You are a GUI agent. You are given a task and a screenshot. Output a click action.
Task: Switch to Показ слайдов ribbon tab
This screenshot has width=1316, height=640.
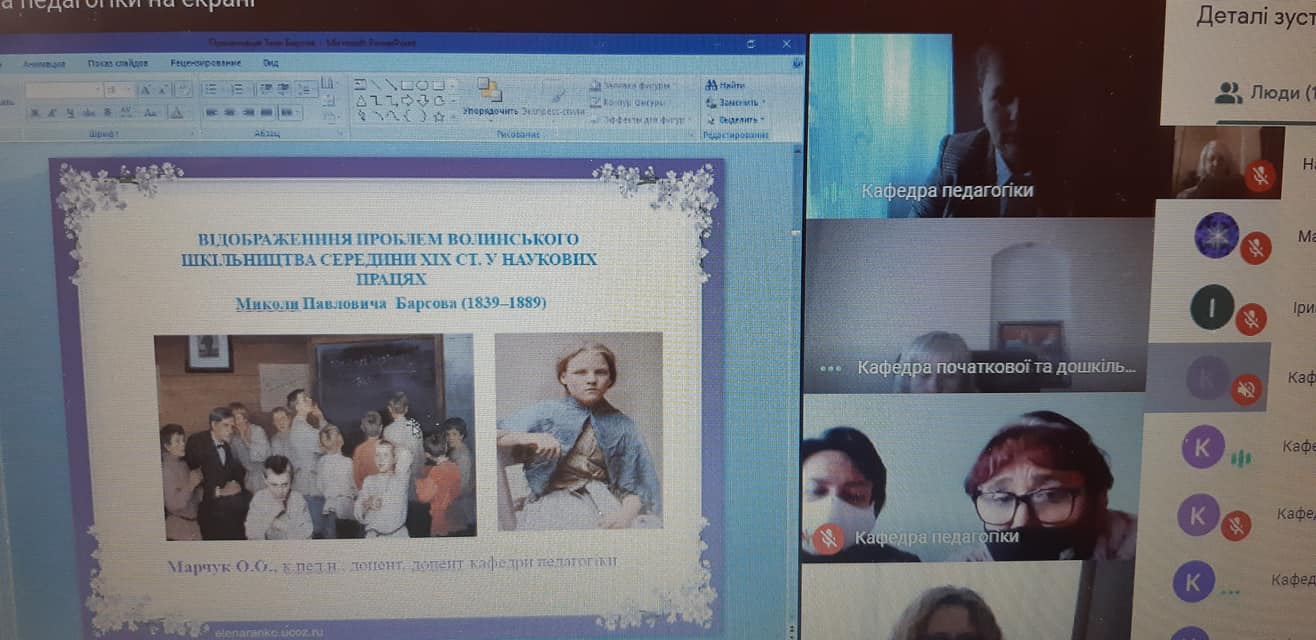pos(117,64)
